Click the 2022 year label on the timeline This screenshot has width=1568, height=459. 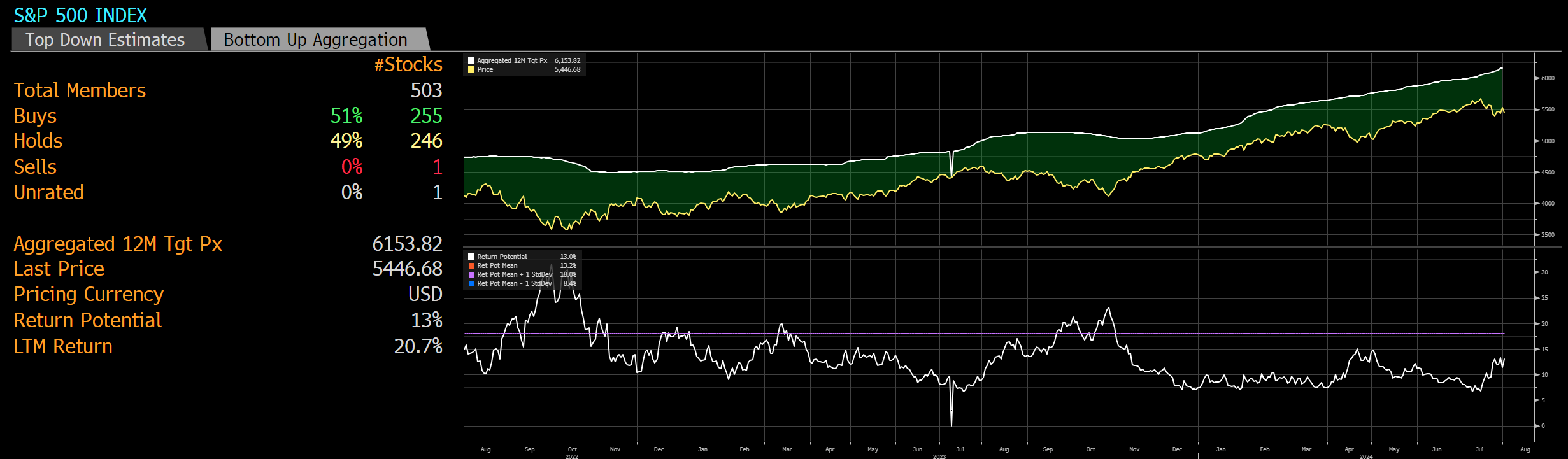[572, 456]
